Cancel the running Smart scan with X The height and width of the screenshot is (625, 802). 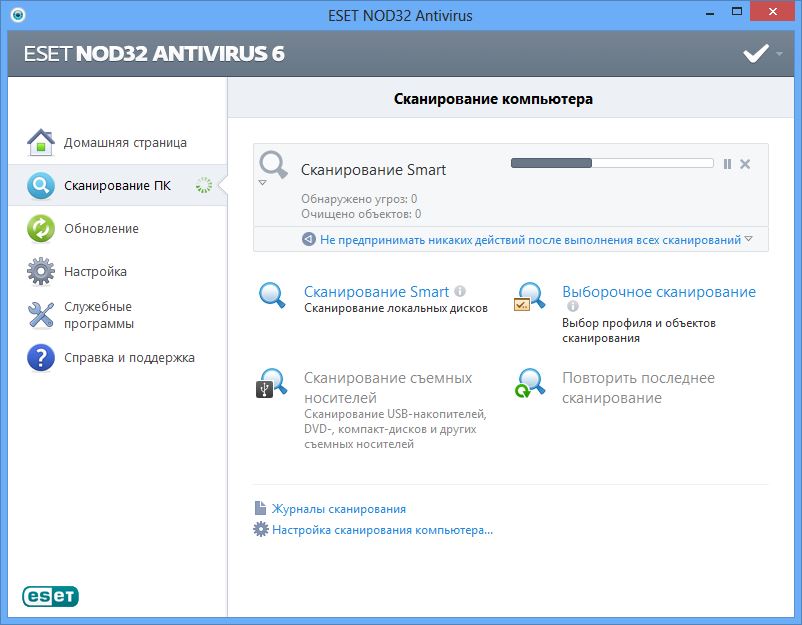(x=745, y=164)
